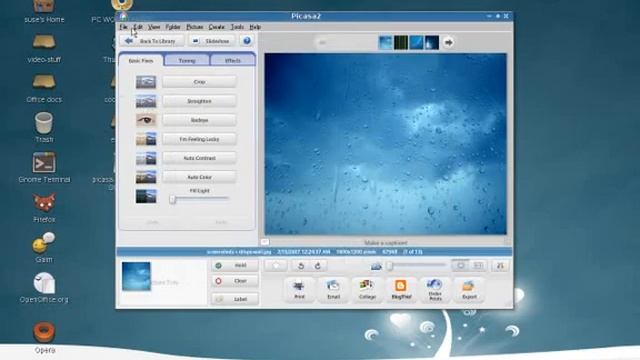Select the video-stuff desktop folder
Screen dimensions: 640x360
[x=44, y=49]
